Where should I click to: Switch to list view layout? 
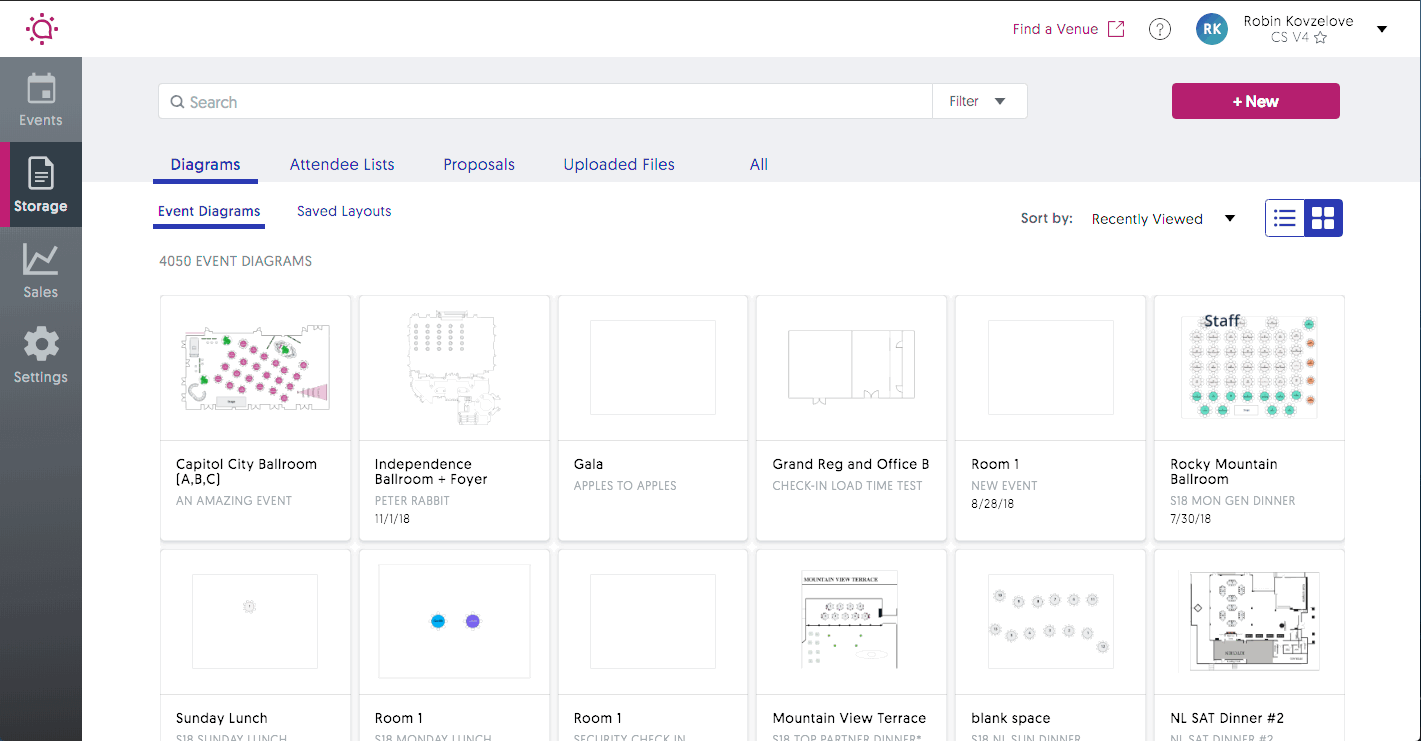(1284, 218)
